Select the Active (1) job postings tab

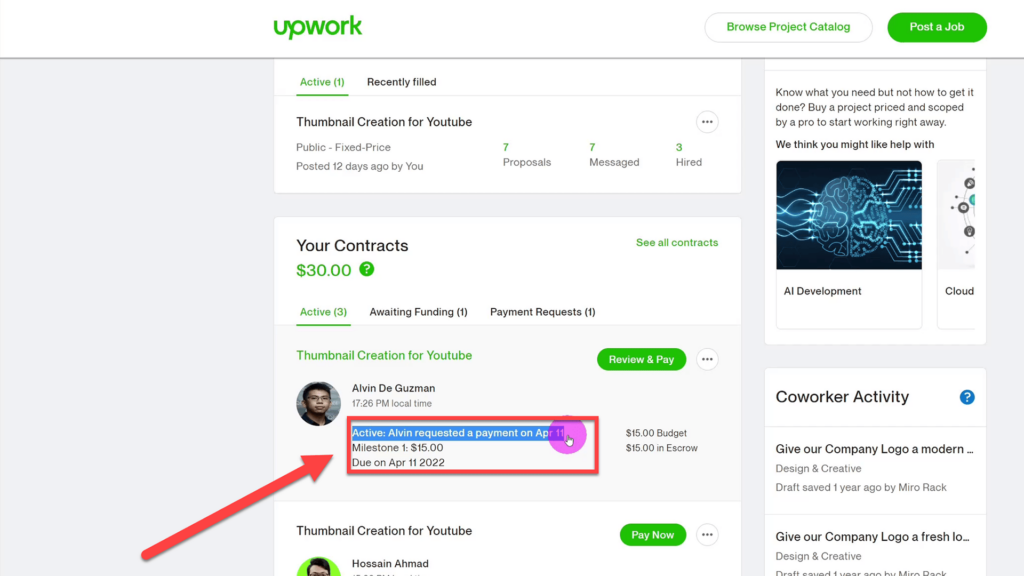click(322, 82)
